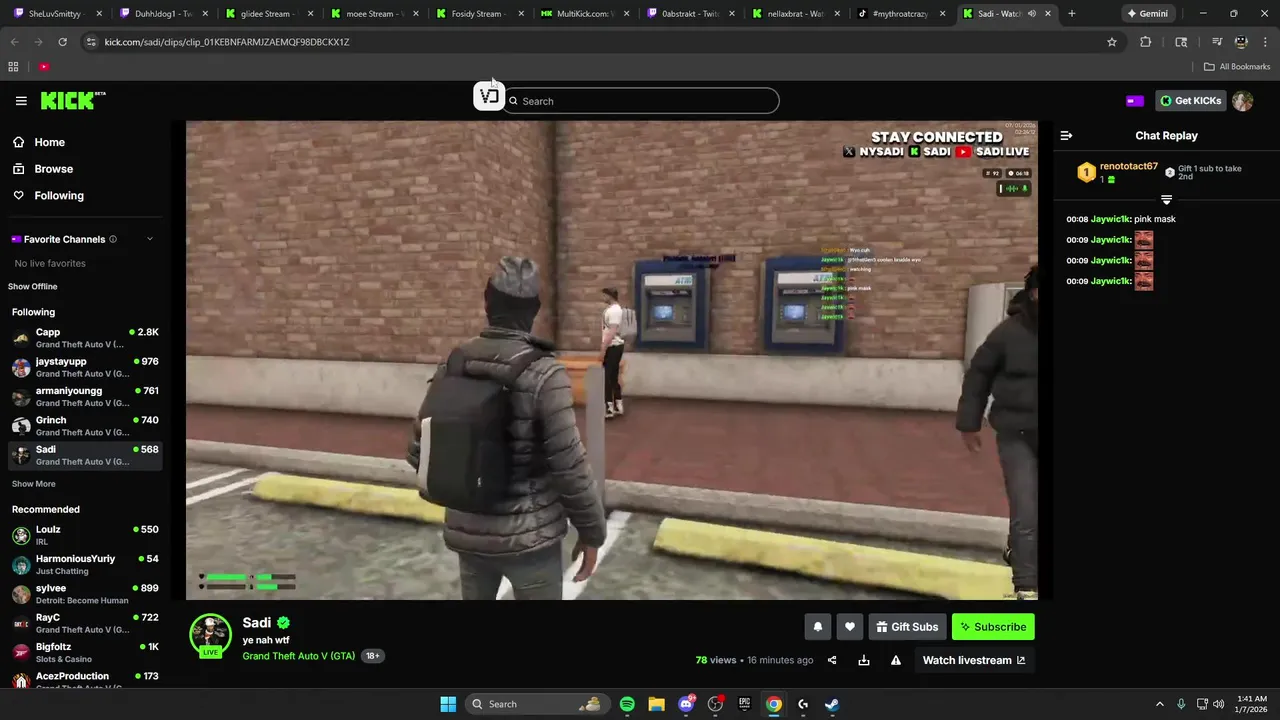The image size is (1280, 720).
Task: Click the Gift Subs button
Action: tap(907, 627)
